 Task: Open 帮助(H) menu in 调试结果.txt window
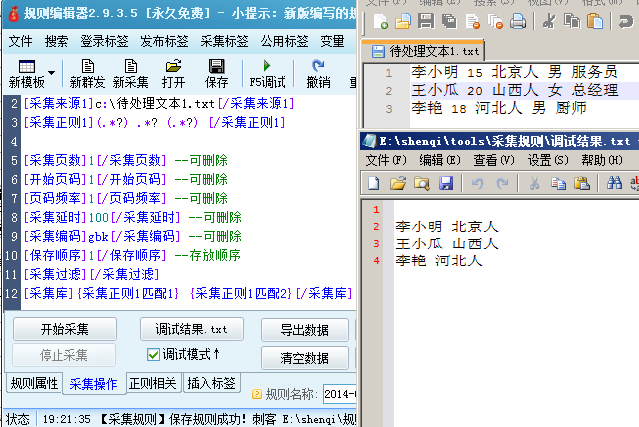tap(602, 160)
